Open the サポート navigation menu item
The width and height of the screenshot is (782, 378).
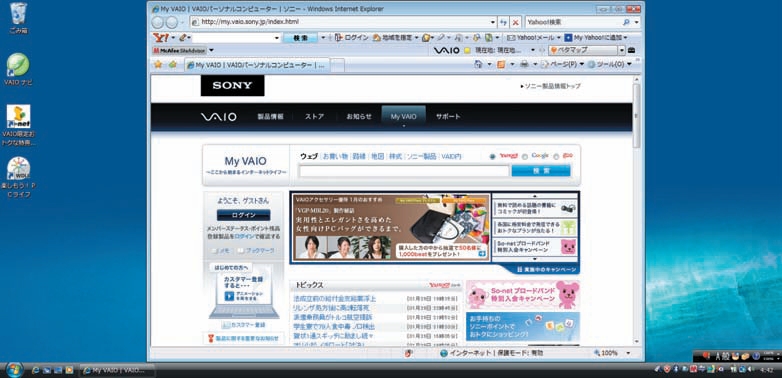point(448,117)
